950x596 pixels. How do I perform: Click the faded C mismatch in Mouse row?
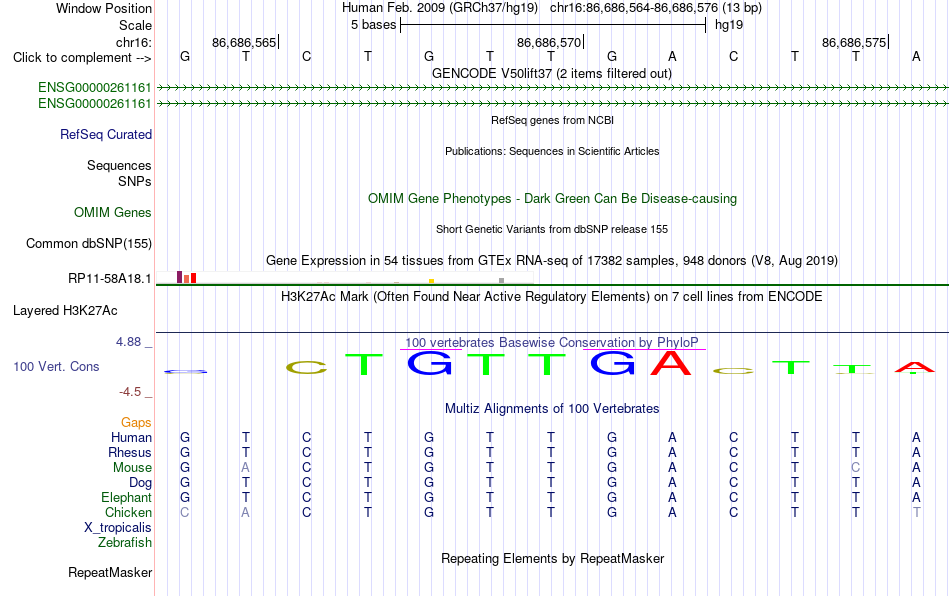tap(855, 468)
